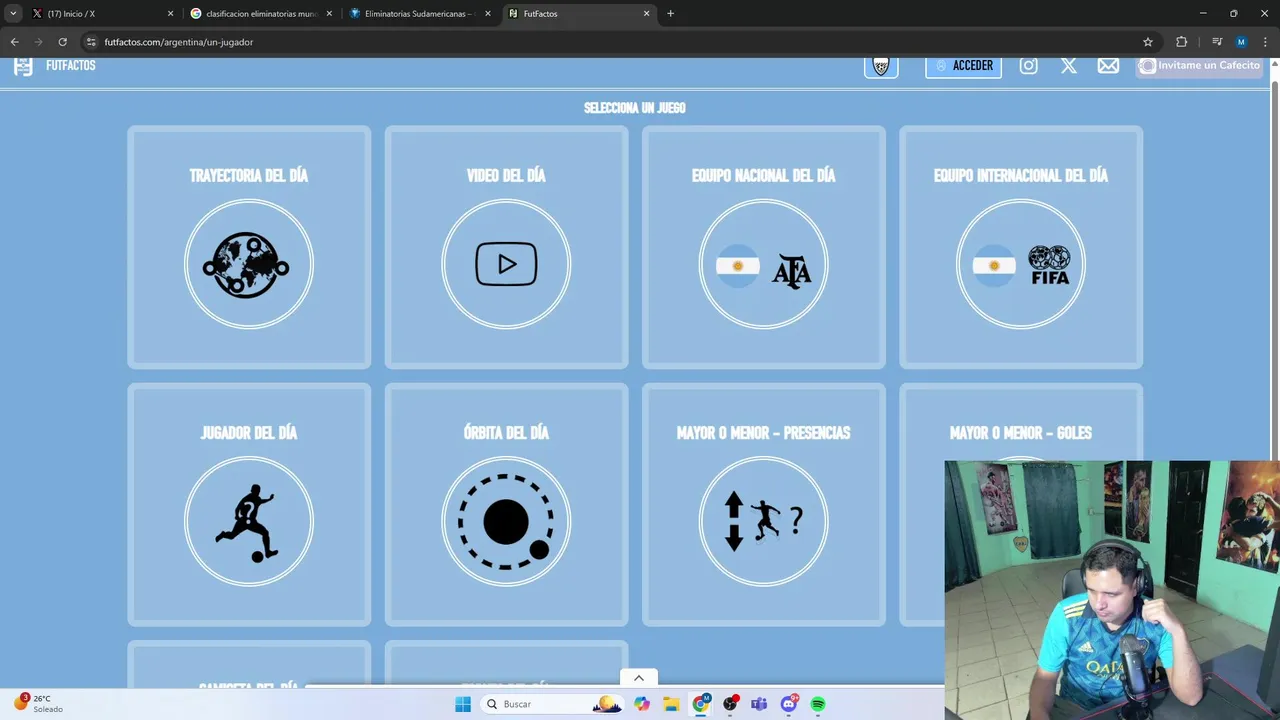Go back to the previous page
The height and width of the screenshot is (720, 1280).
(x=14, y=42)
